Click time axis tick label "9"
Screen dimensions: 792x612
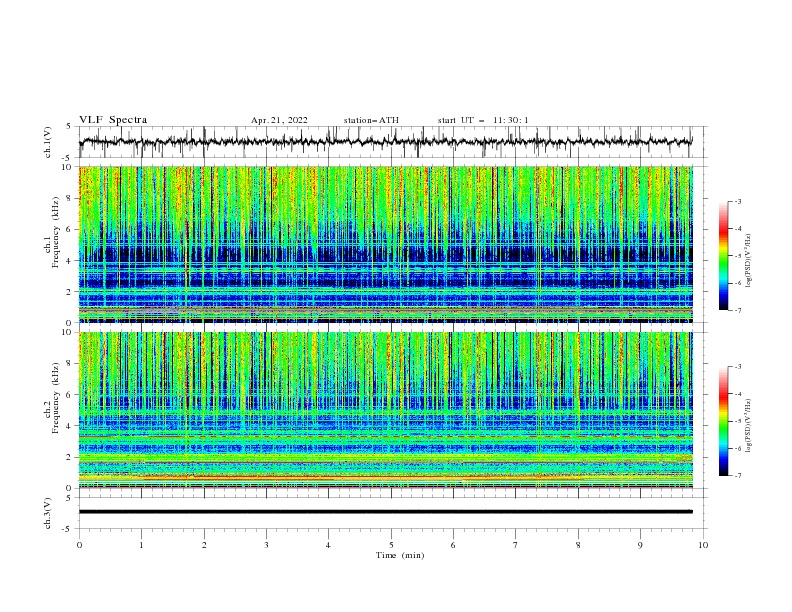pos(640,545)
